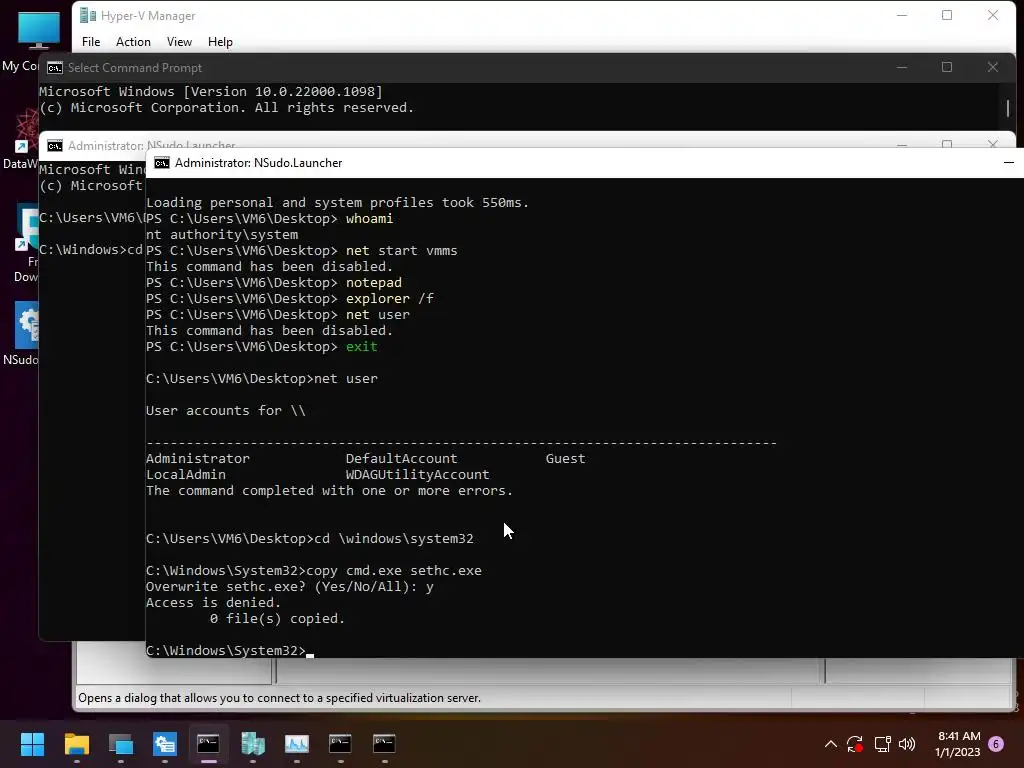Image resolution: width=1024 pixels, height=768 pixels.
Task: Click the front NSudo.Launcher title bar text
Action: tap(259, 163)
